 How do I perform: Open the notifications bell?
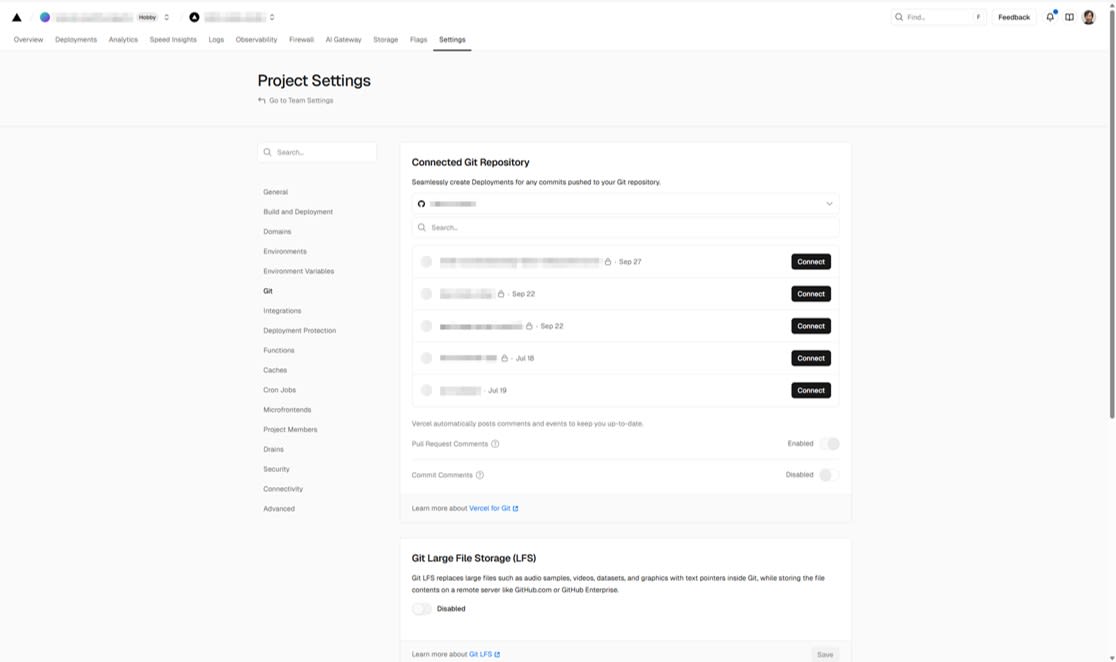[x=1047, y=16]
